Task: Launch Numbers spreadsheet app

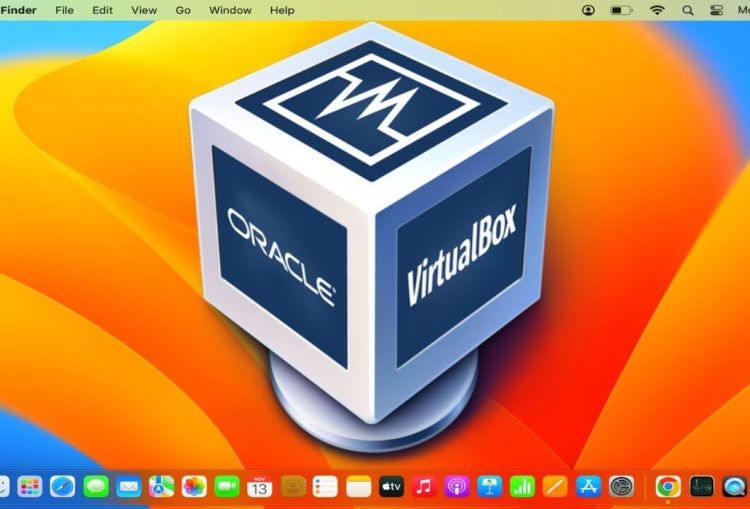Action: point(522,487)
